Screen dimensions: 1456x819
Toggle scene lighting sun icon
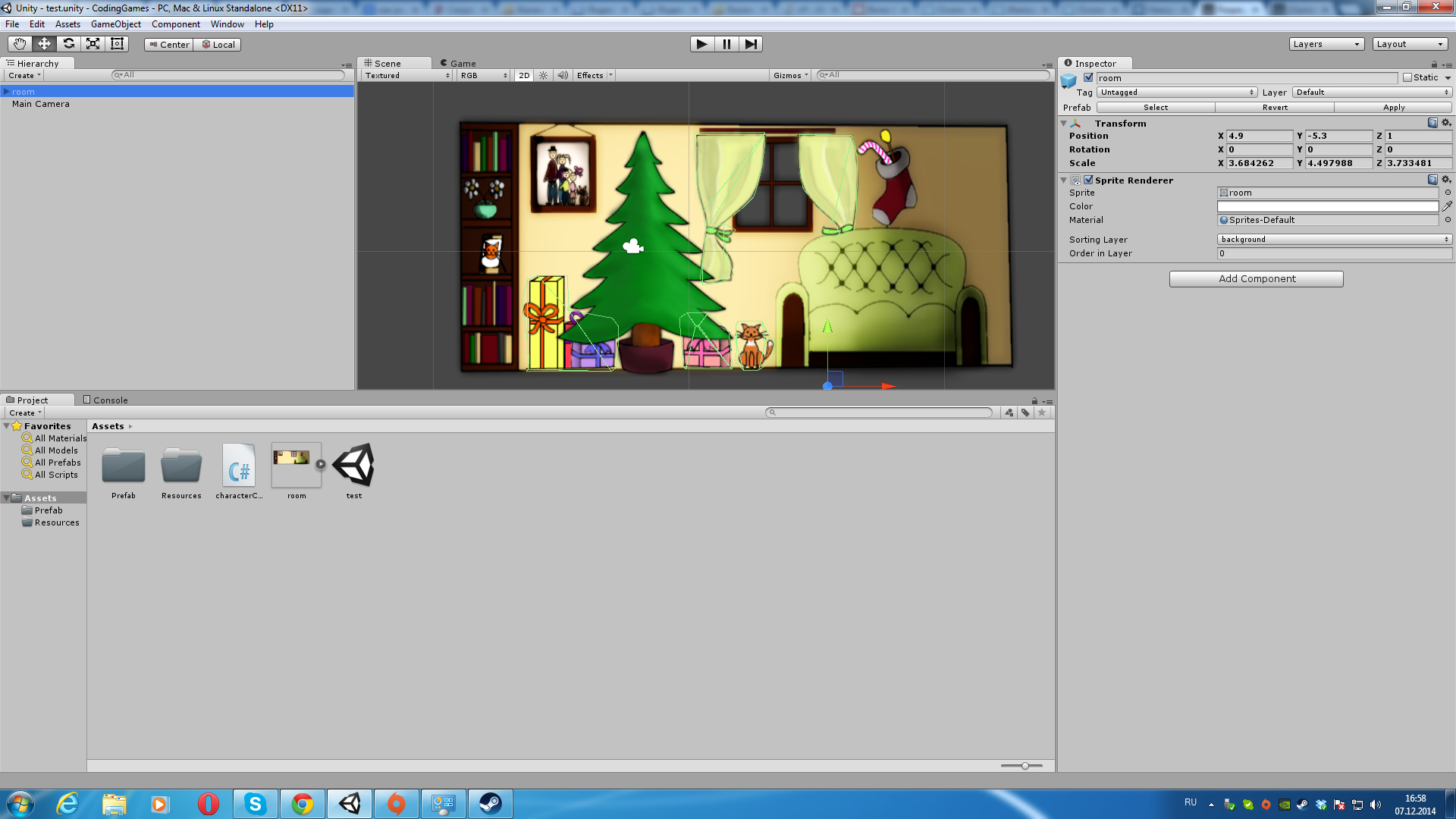point(543,76)
